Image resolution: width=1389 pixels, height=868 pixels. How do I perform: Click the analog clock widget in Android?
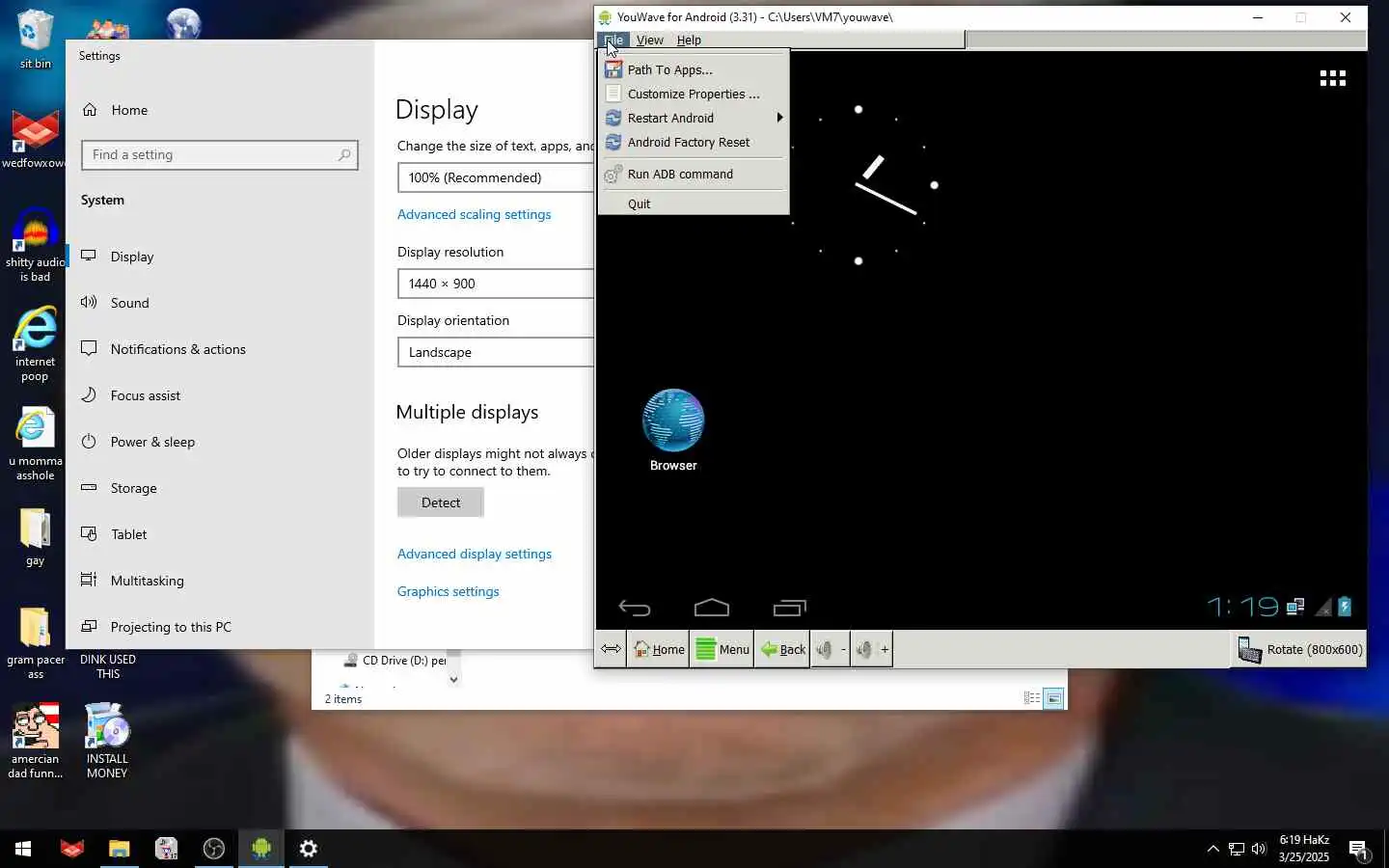858,185
